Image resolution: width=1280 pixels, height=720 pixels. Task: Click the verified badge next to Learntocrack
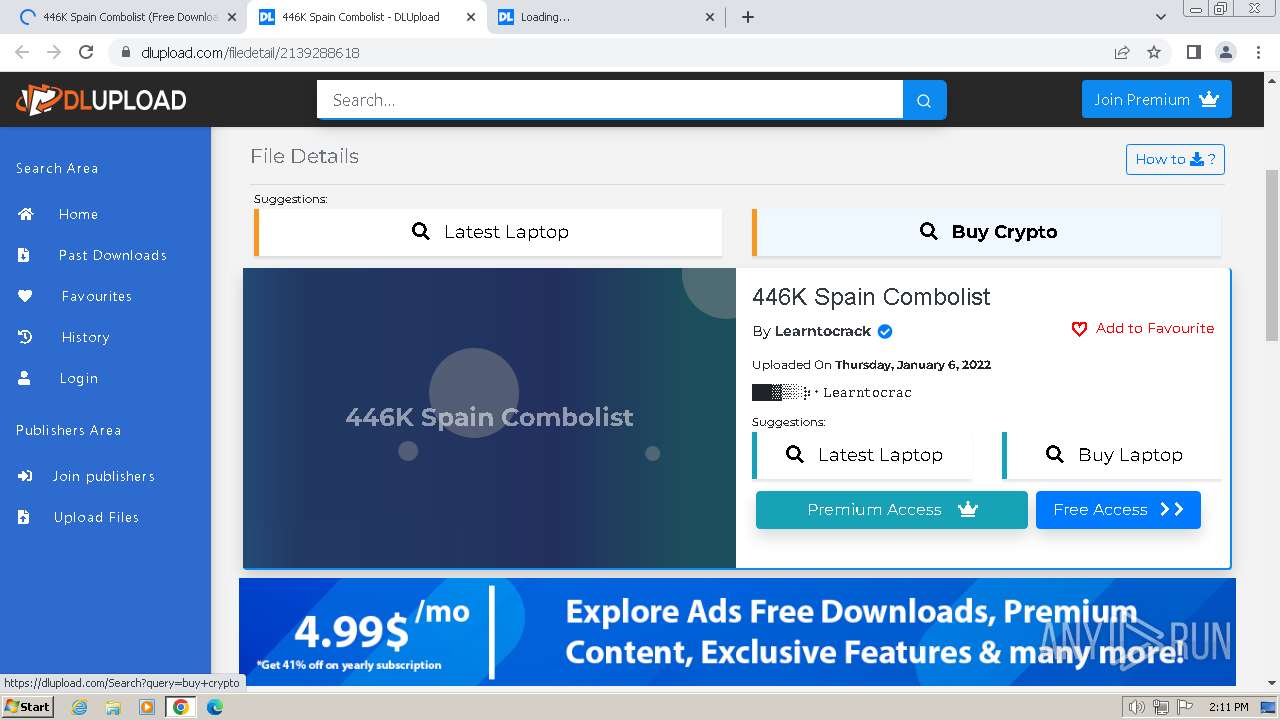(x=885, y=331)
